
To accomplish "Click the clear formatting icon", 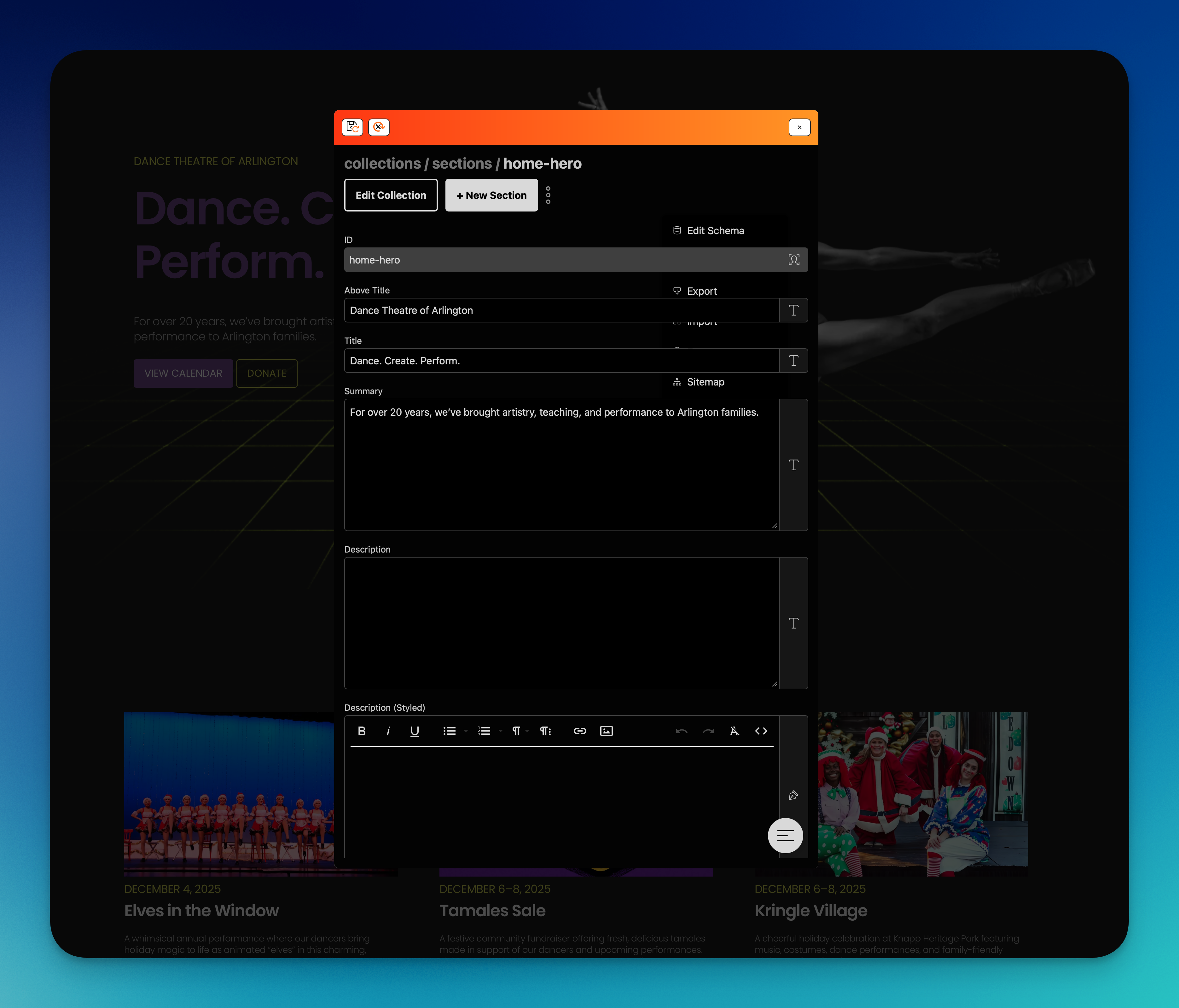I will [735, 731].
